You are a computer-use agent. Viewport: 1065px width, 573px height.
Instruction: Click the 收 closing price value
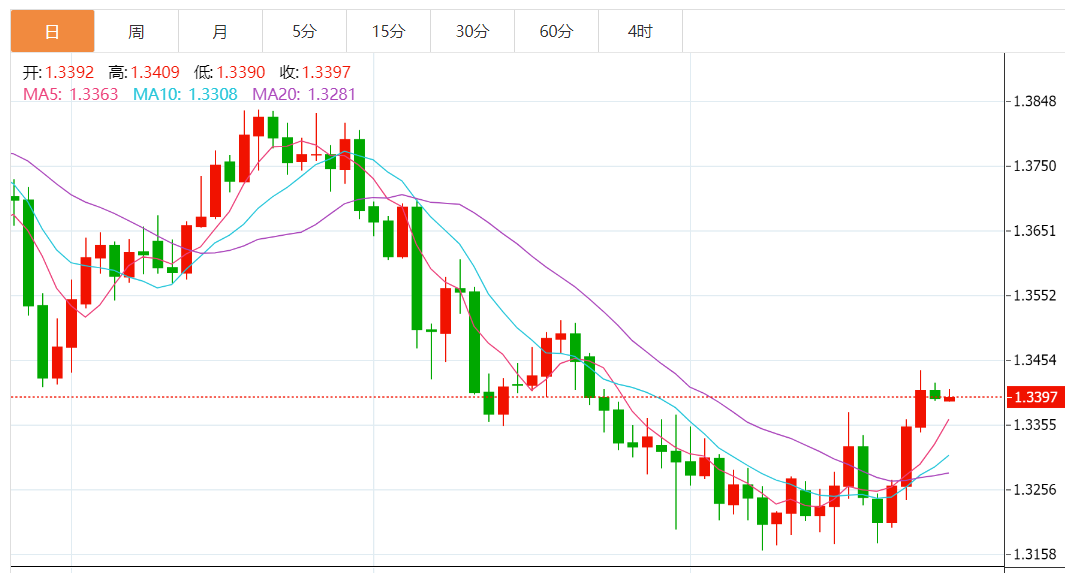pyautogui.click(x=326, y=72)
